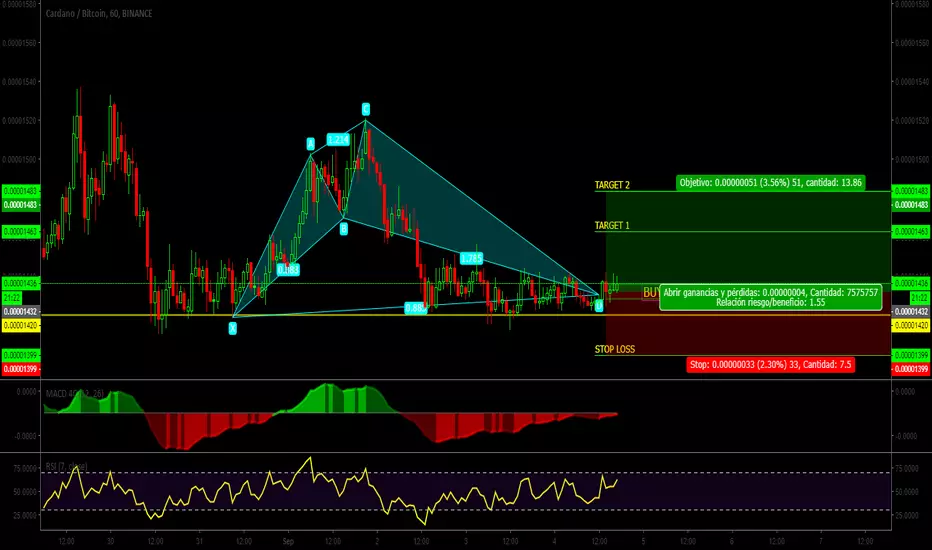Click the 30 date on time axis
The width and height of the screenshot is (932, 550).
pos(111,541)
